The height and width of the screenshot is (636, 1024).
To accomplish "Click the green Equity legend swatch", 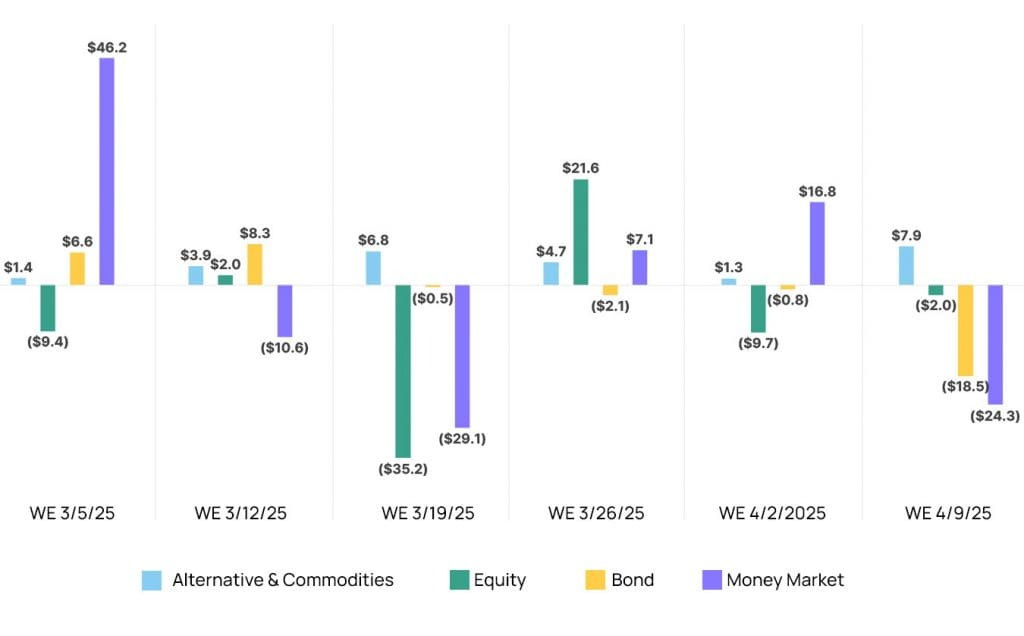I will (459, 580).
